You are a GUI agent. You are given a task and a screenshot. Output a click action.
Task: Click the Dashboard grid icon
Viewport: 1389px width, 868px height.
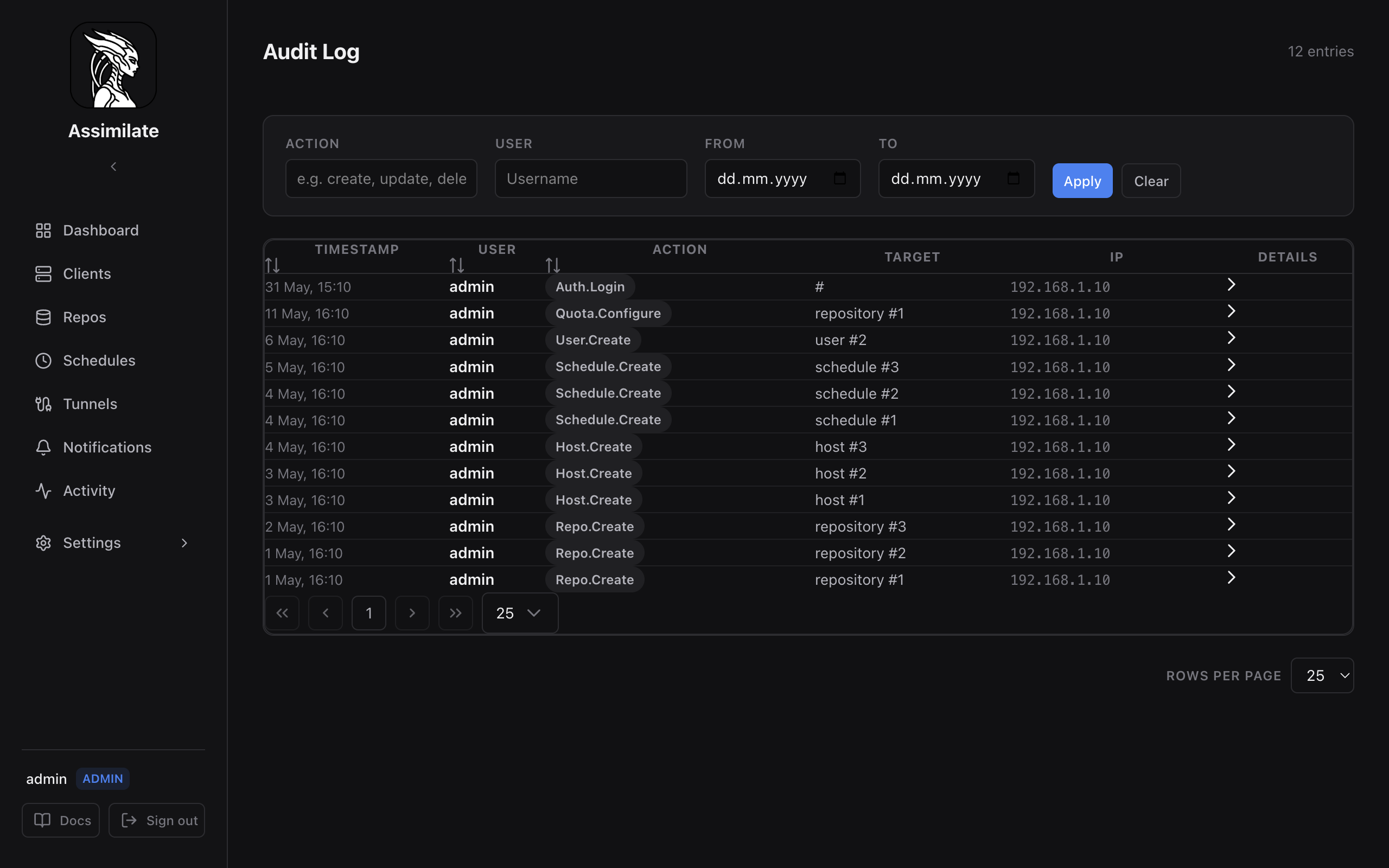click(43, 230)
